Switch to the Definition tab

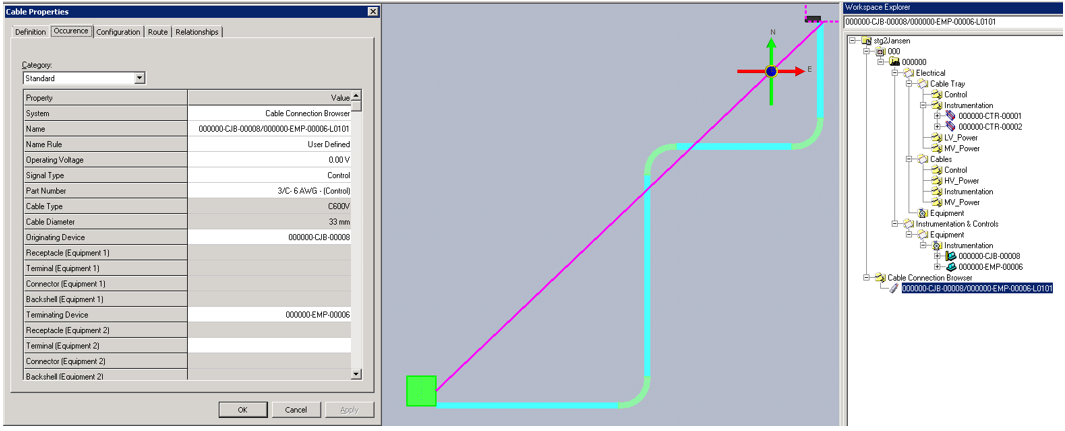[x=30, y=32]
